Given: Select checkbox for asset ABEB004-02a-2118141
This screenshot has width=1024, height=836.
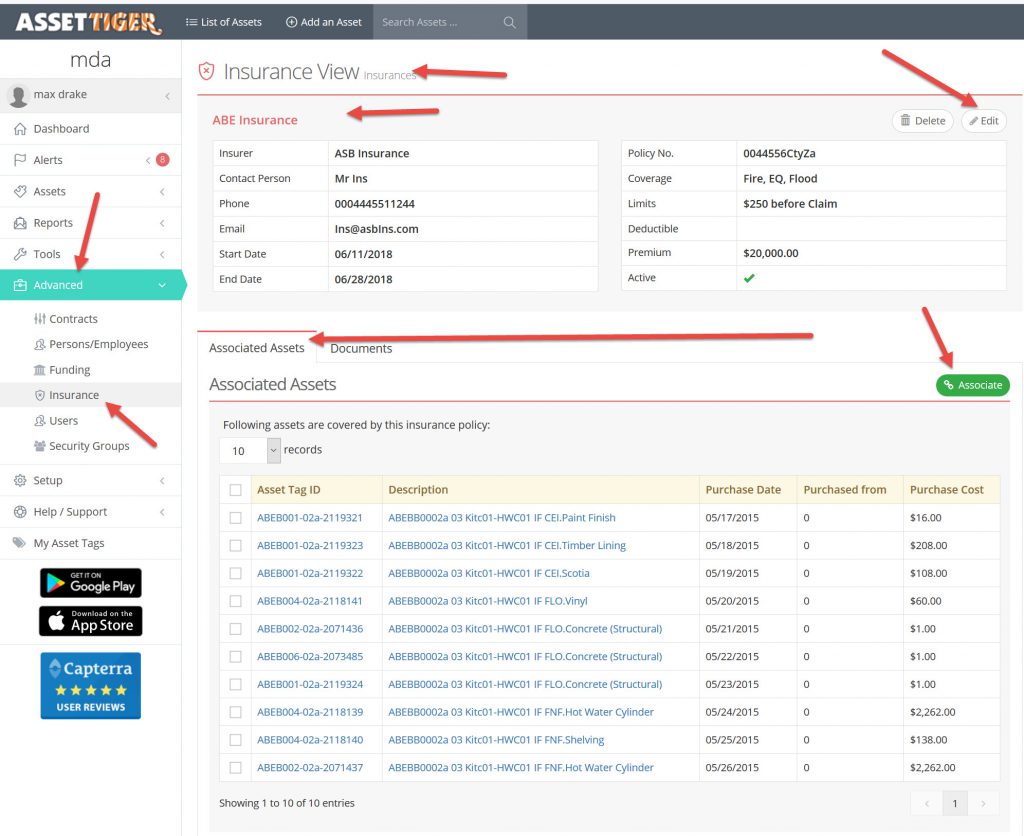Looking at the screenshot, I should pyautogui.click(x=235, y=601).
